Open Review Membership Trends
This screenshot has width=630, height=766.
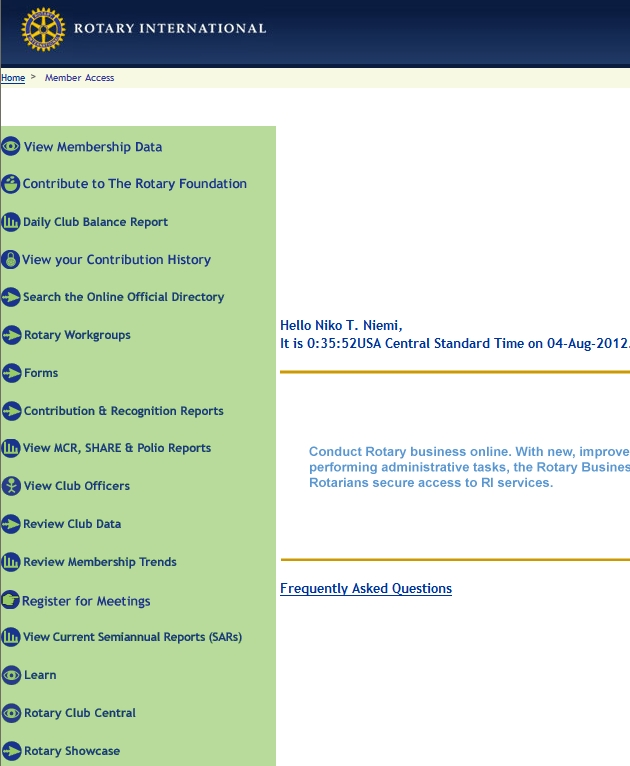click(100, 562)
